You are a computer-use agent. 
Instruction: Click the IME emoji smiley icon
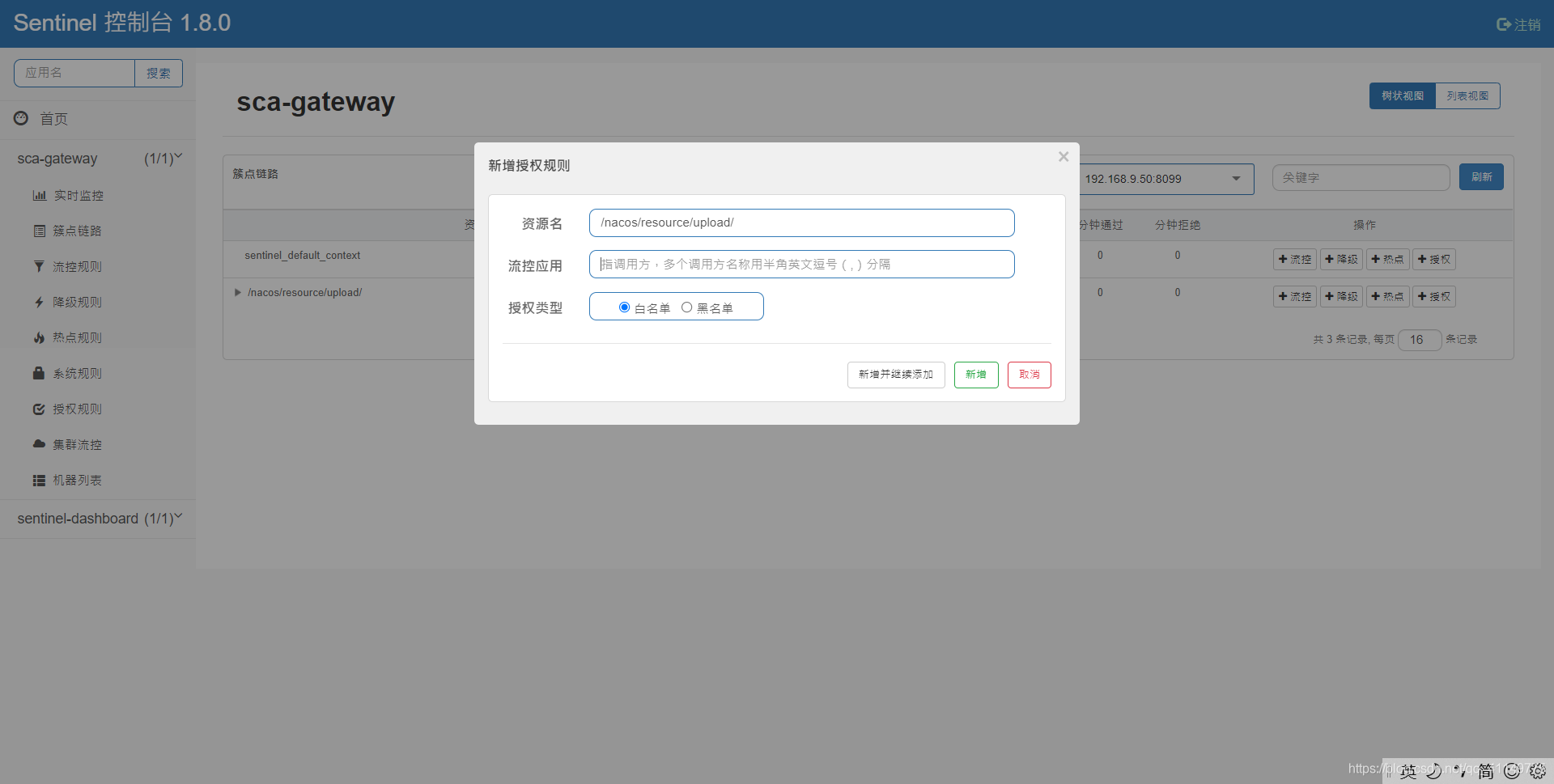1511,771
